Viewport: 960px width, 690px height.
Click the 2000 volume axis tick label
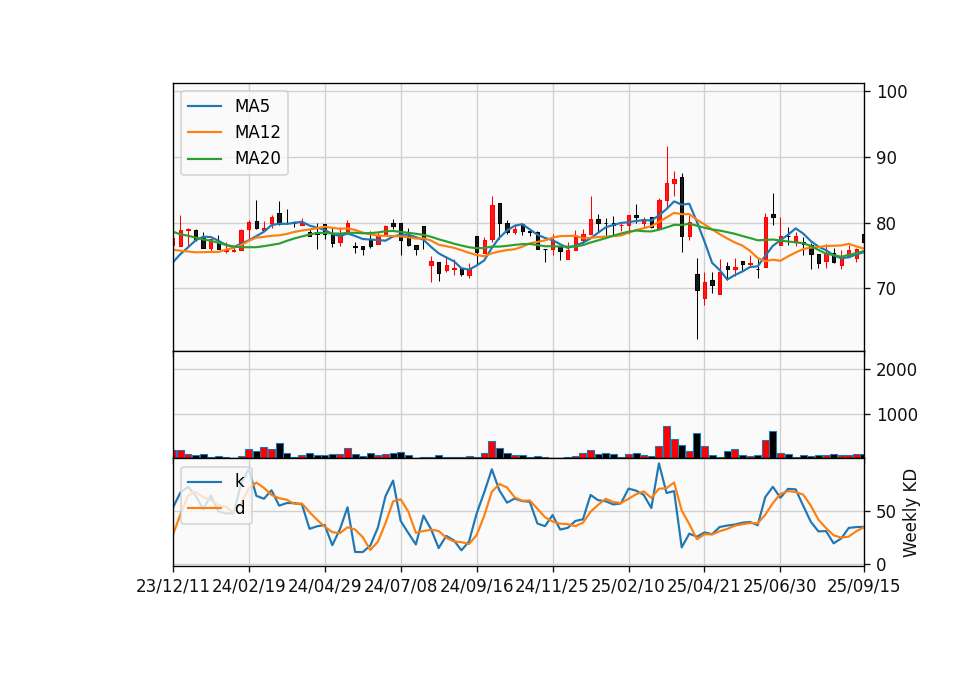click(x=897, y=370)
